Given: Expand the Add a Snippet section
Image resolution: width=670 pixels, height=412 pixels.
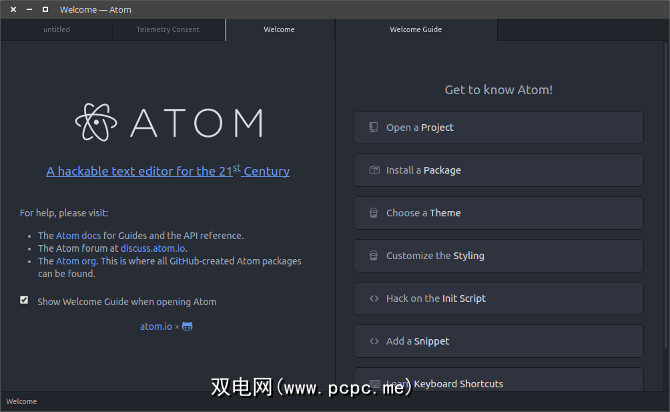Looking at the screenshot, I should 498,341.
